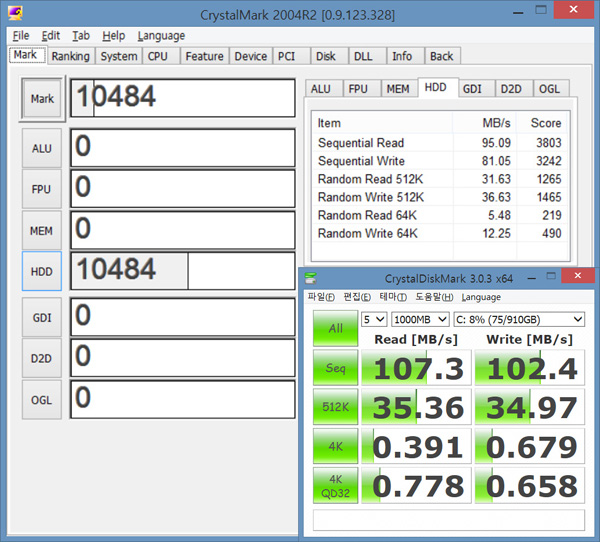Select the Random Write 64K row

tap(441, 233)
